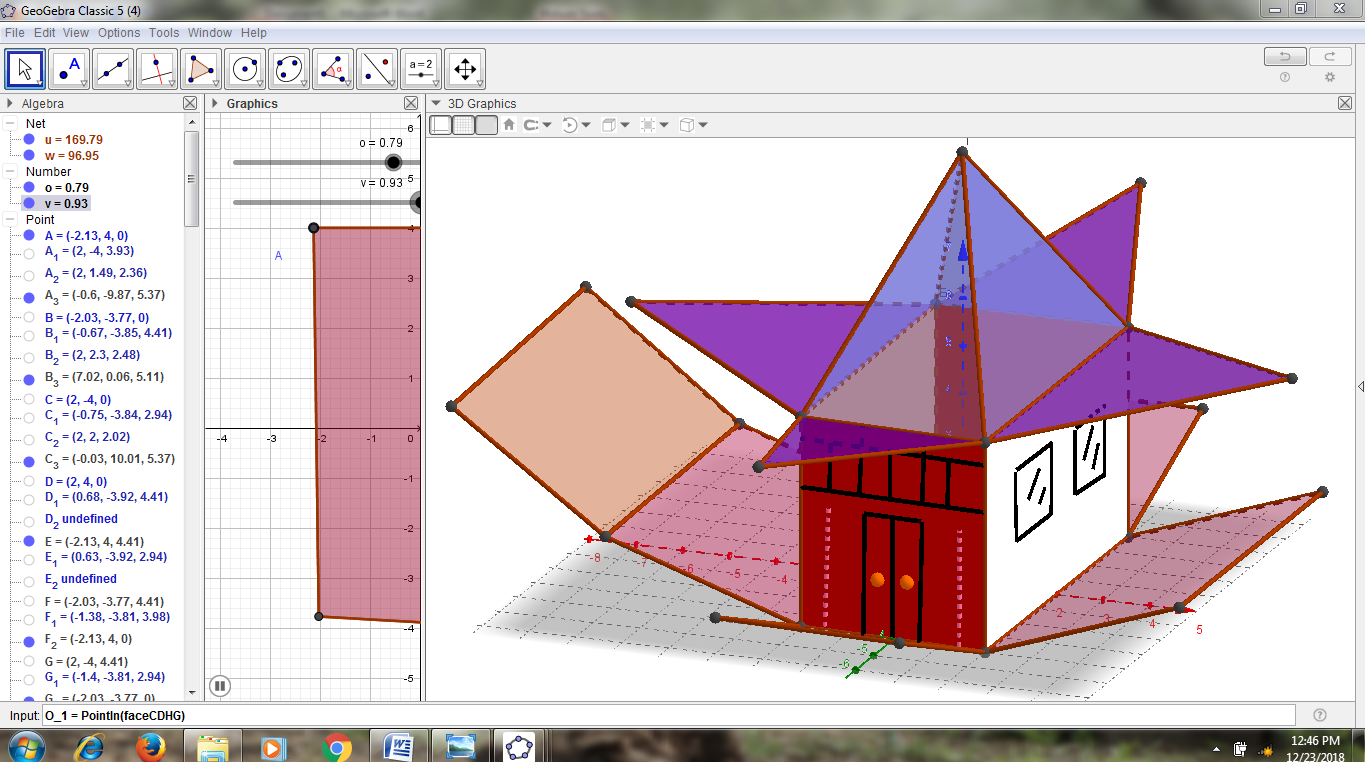
Task: Select the Angle tool
Action: (333, 68)
